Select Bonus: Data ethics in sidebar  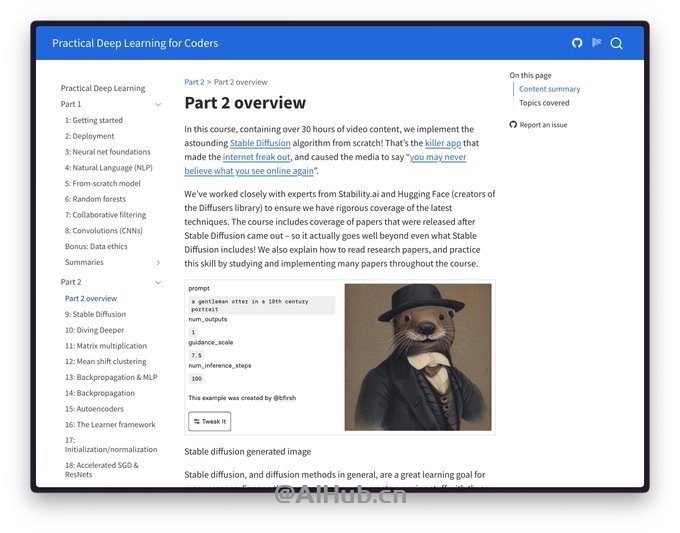point(96,246)
